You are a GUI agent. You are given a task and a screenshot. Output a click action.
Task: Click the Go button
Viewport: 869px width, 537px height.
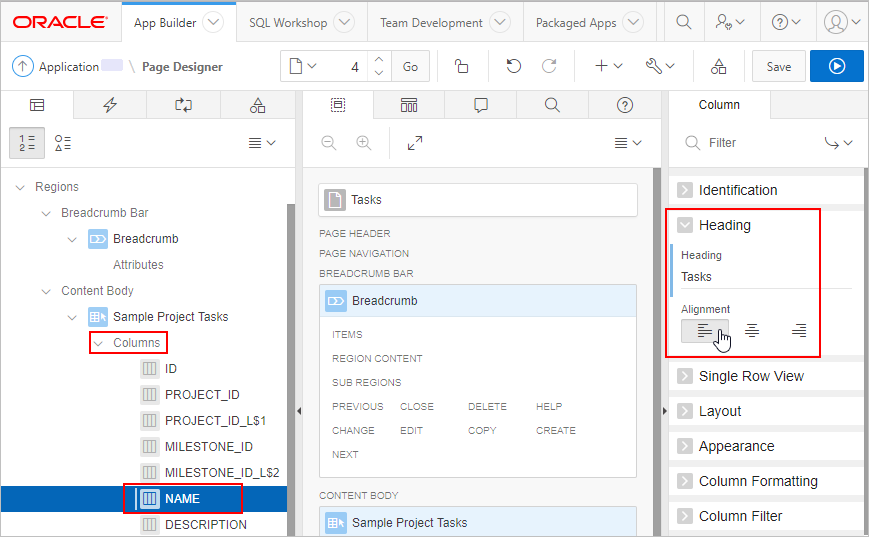pos(410,67)
